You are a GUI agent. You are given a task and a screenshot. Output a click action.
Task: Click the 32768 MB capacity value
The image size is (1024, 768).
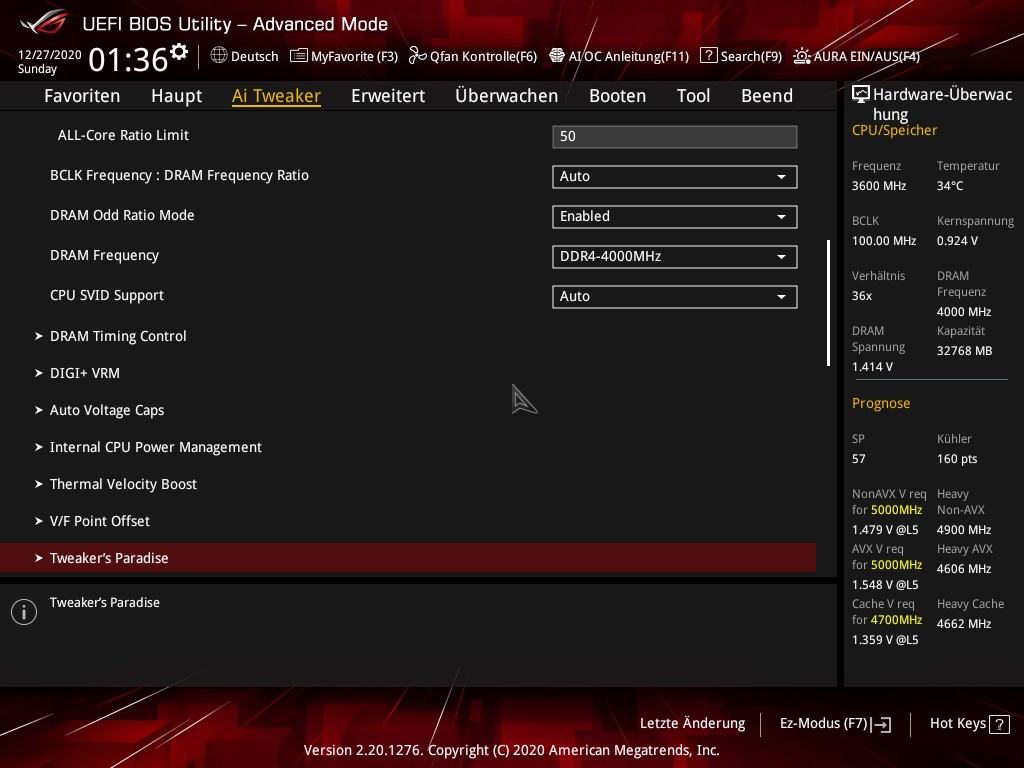[x=964, y=351]
